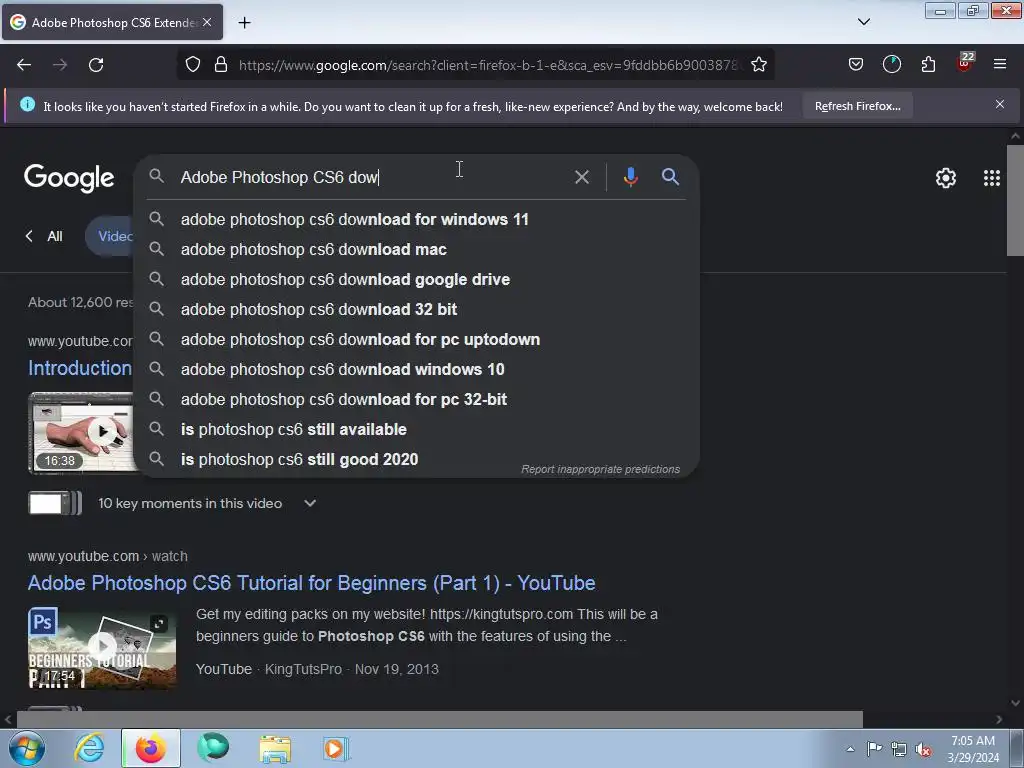Open the Action Center flag icon

coord(874,749)
